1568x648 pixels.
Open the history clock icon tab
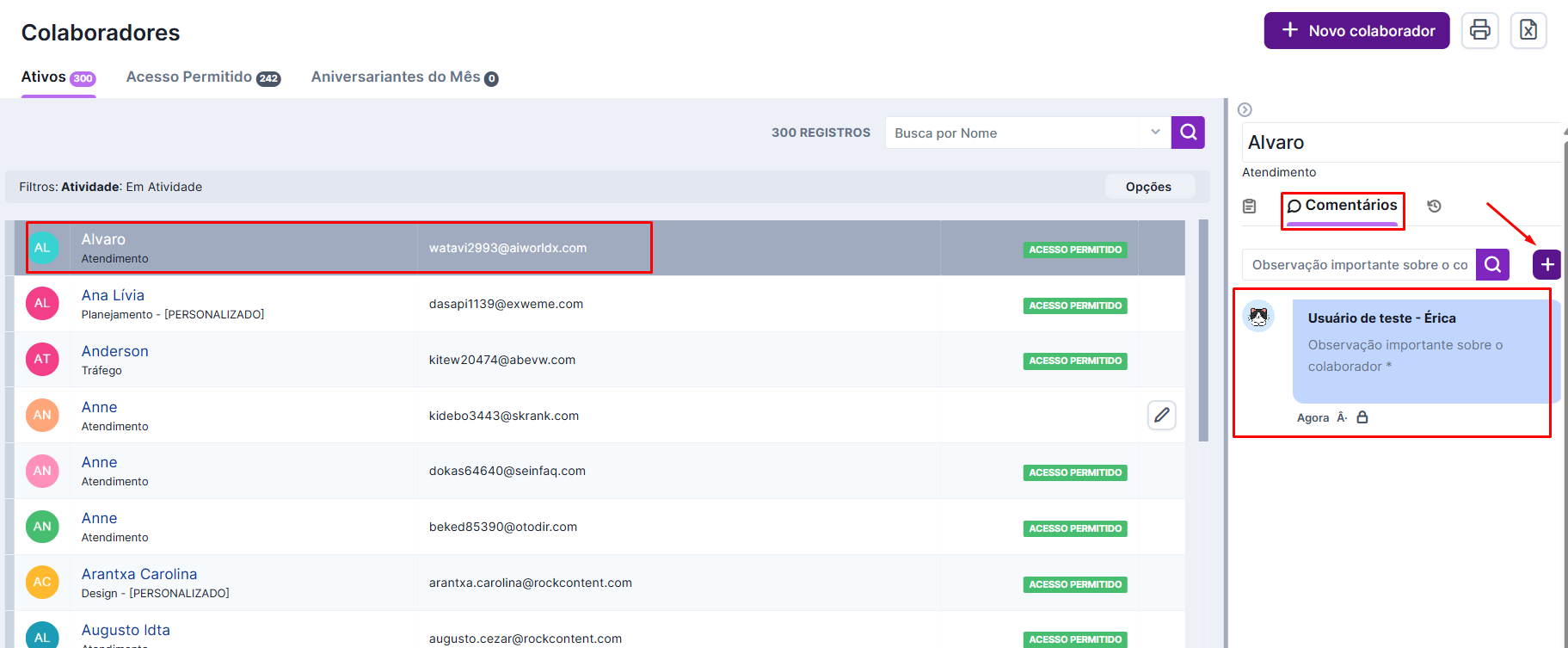[x=1434, y=207]
